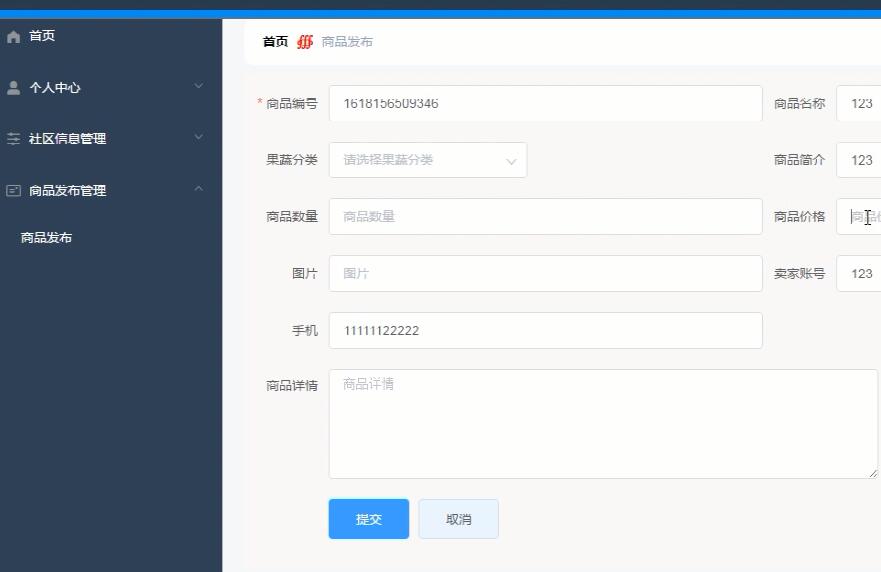Image resolution: width=881 pixels, height=572 pixels.
Task: Click the home icon in sidebar
Action: coord(13,37)
